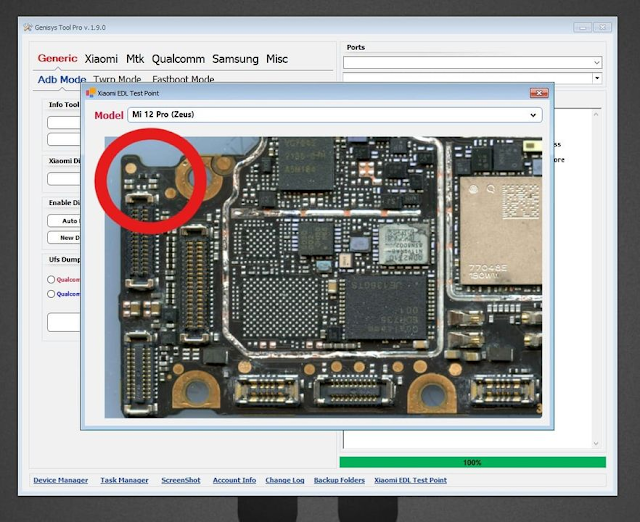640x522 pixels.
Task: Click the log panel scrollbar up arrow
Action: [x=596, y=115]
